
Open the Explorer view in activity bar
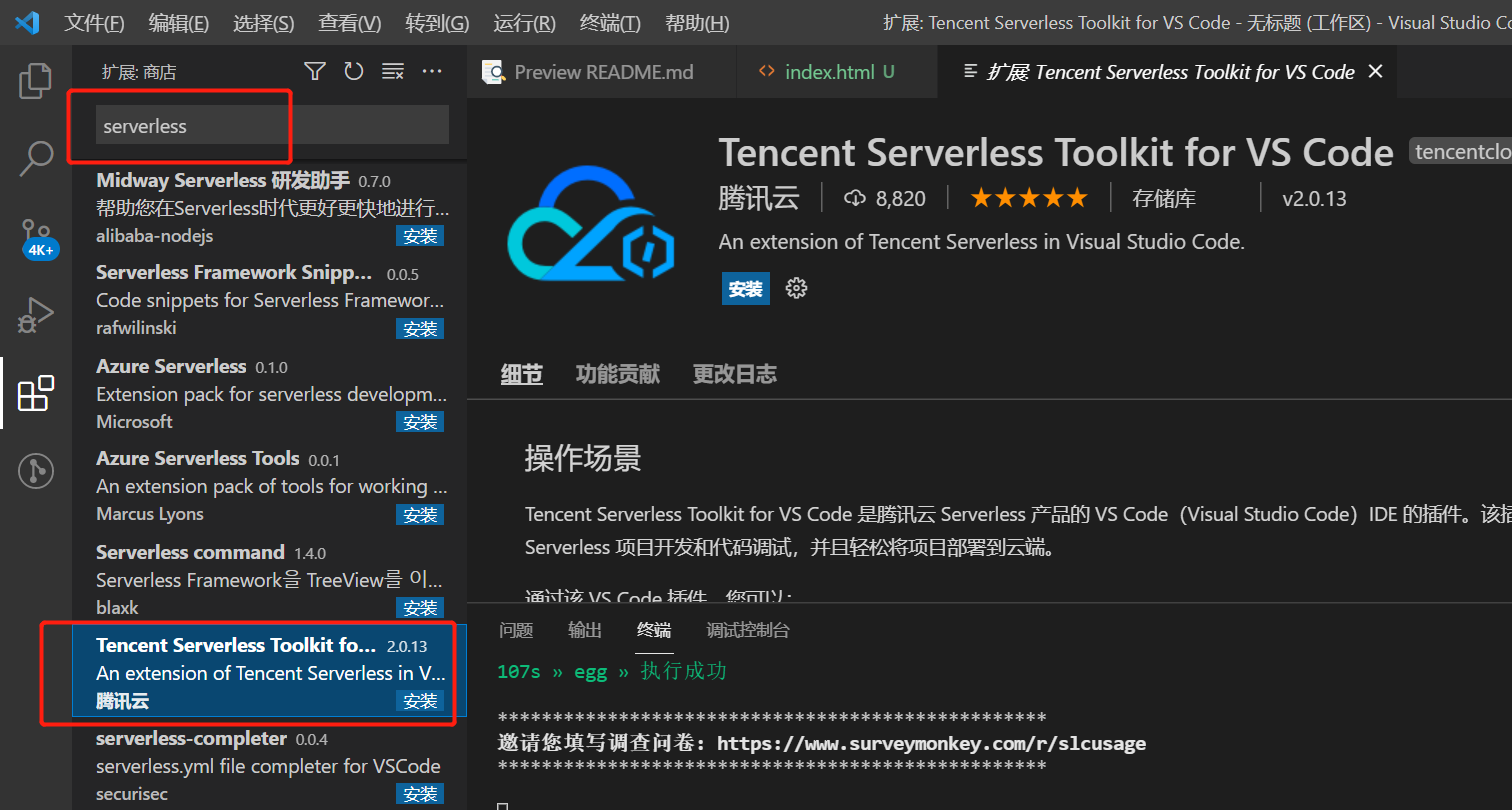pyautogui.click(x=35, y=81)
